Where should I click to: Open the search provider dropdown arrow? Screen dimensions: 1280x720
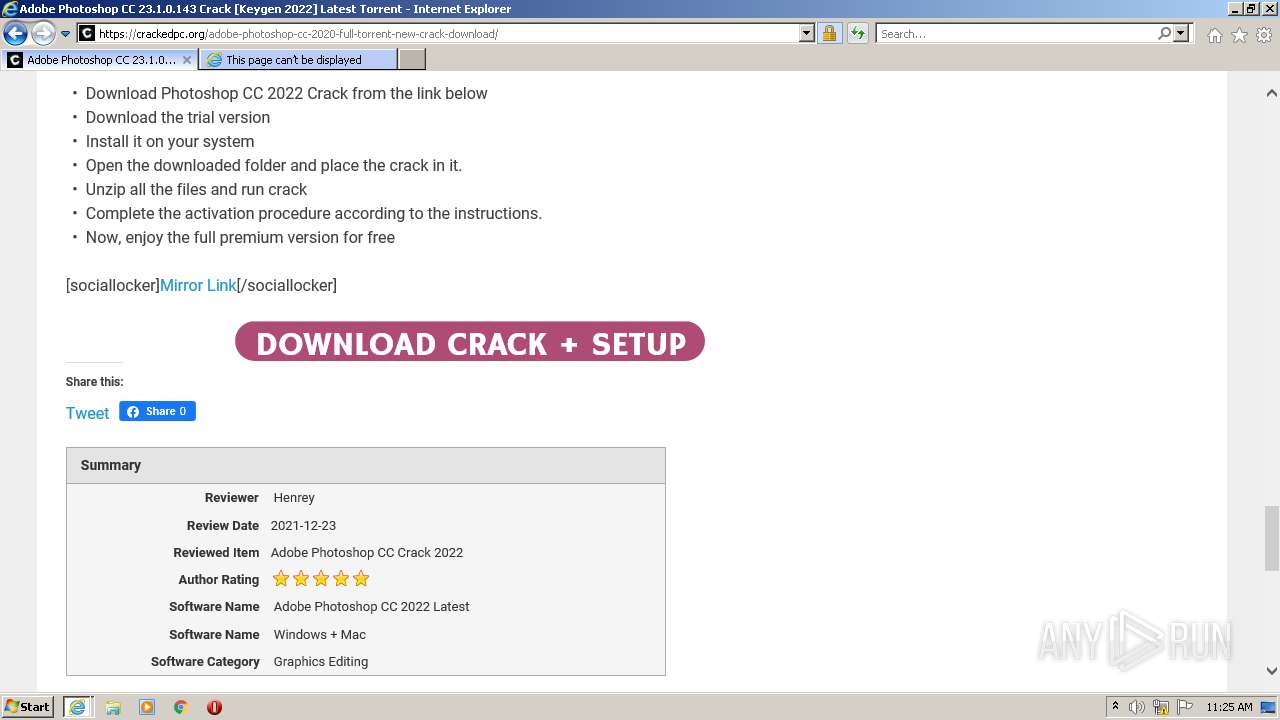(x=1181, y=33)
